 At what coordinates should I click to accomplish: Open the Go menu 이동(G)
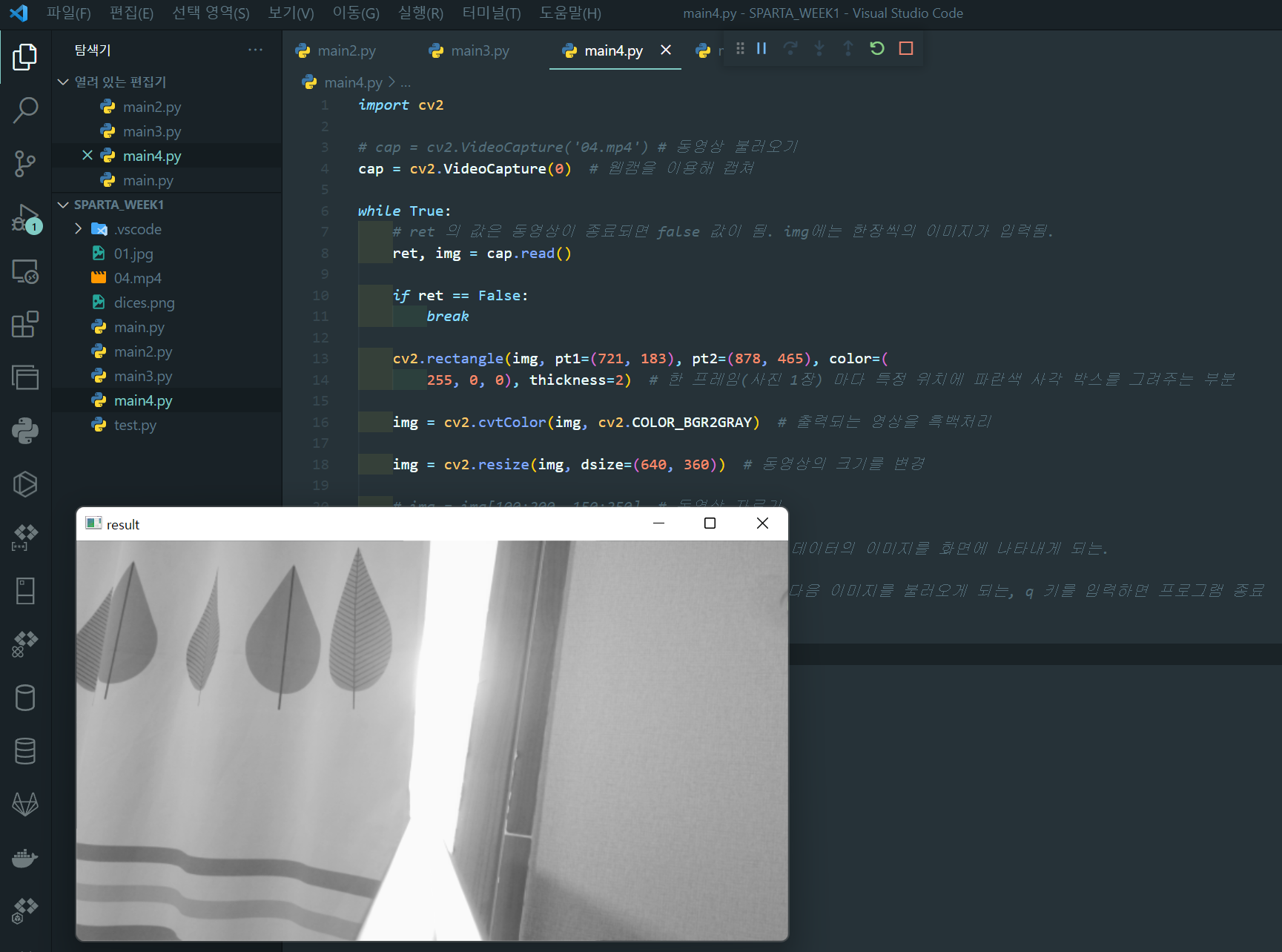[x=356, y=13]
